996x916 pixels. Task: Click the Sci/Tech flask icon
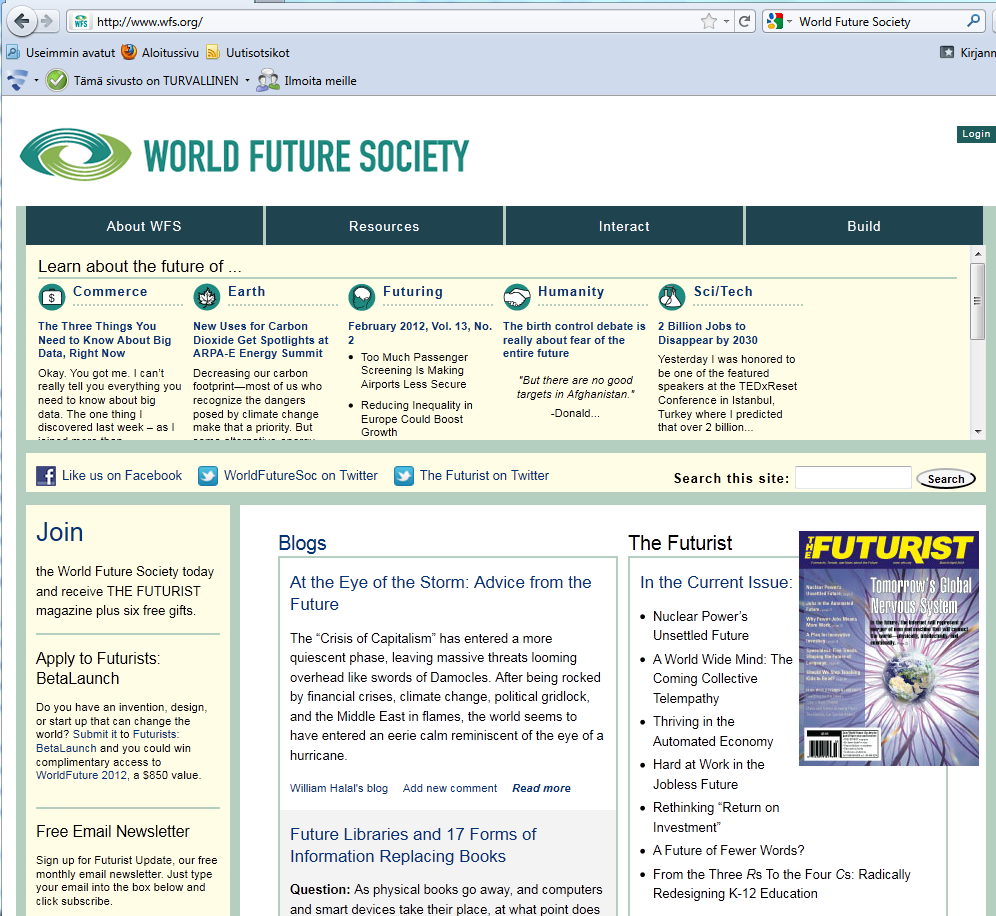click(x=671, y=297)
